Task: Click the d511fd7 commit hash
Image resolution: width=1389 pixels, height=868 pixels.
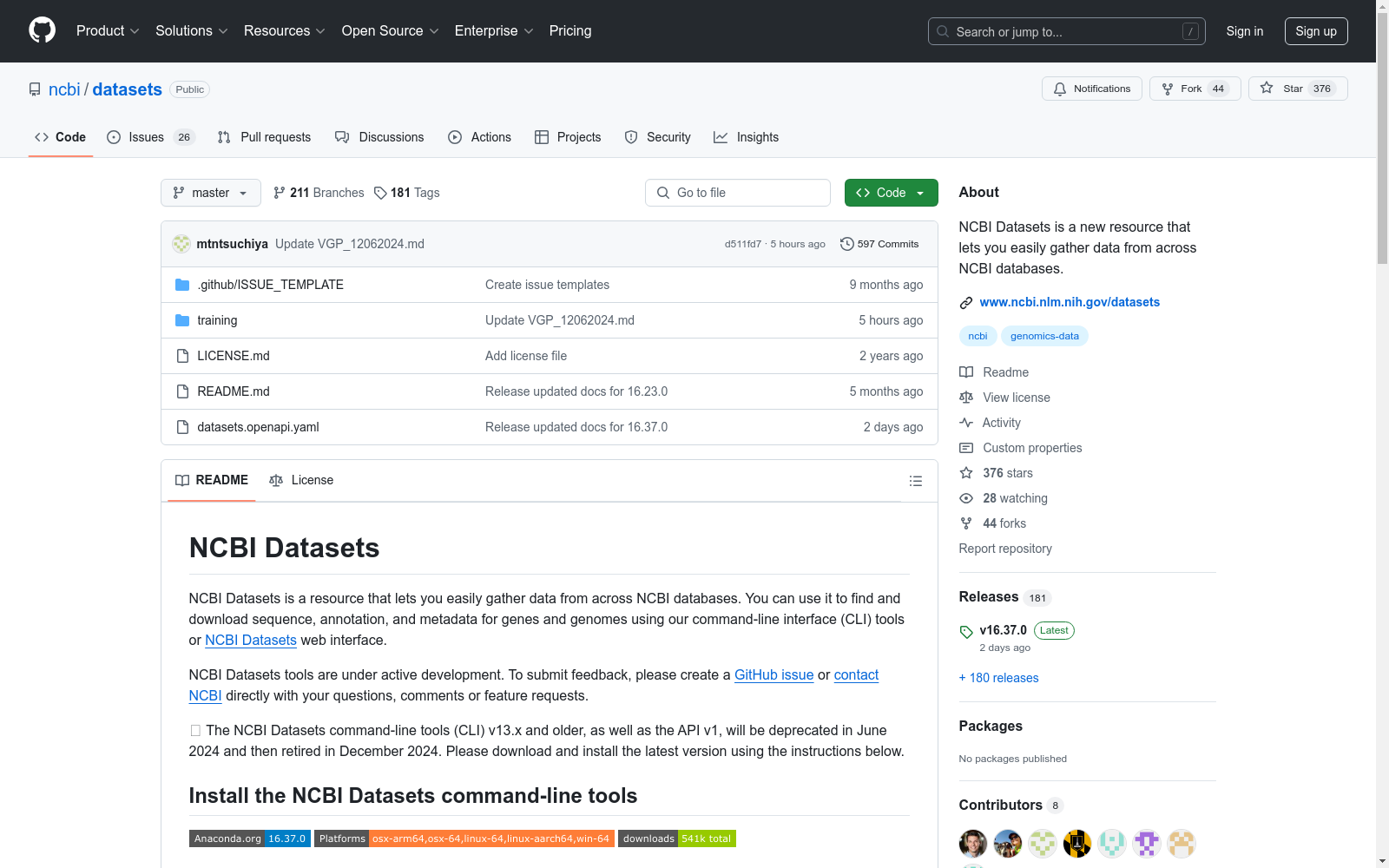Action: coord(743,244)
